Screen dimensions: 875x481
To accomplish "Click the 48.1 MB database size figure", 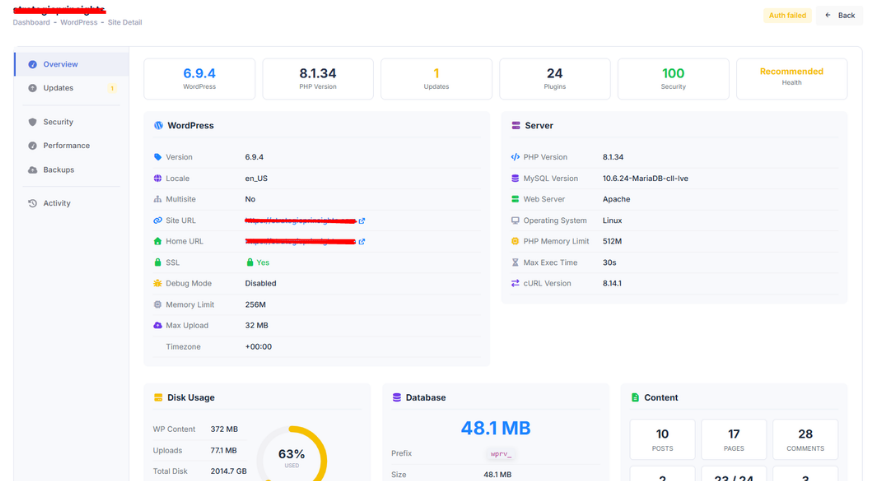I will pos(496,428).
